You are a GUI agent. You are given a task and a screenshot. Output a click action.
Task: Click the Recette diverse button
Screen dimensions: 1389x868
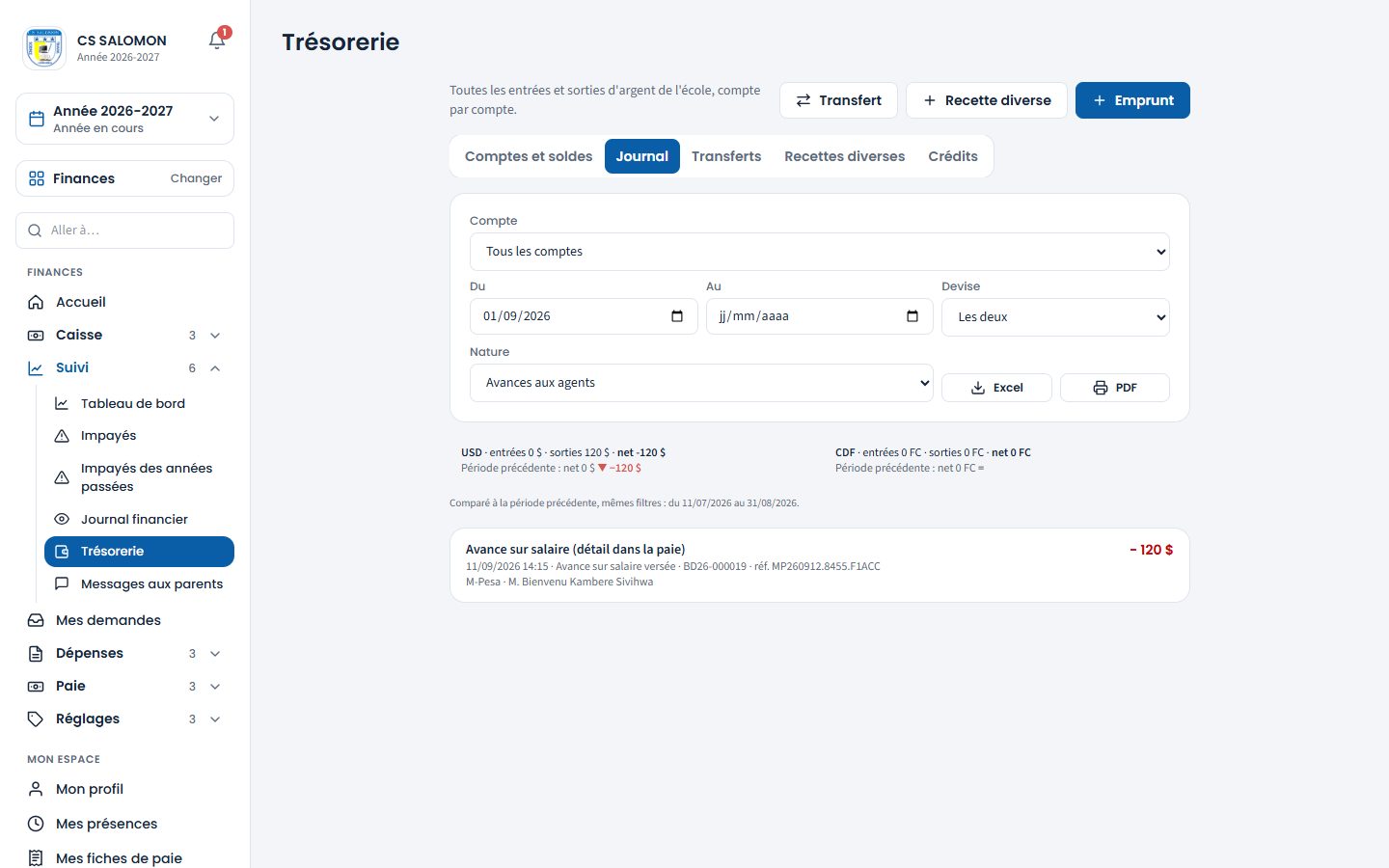987,100
